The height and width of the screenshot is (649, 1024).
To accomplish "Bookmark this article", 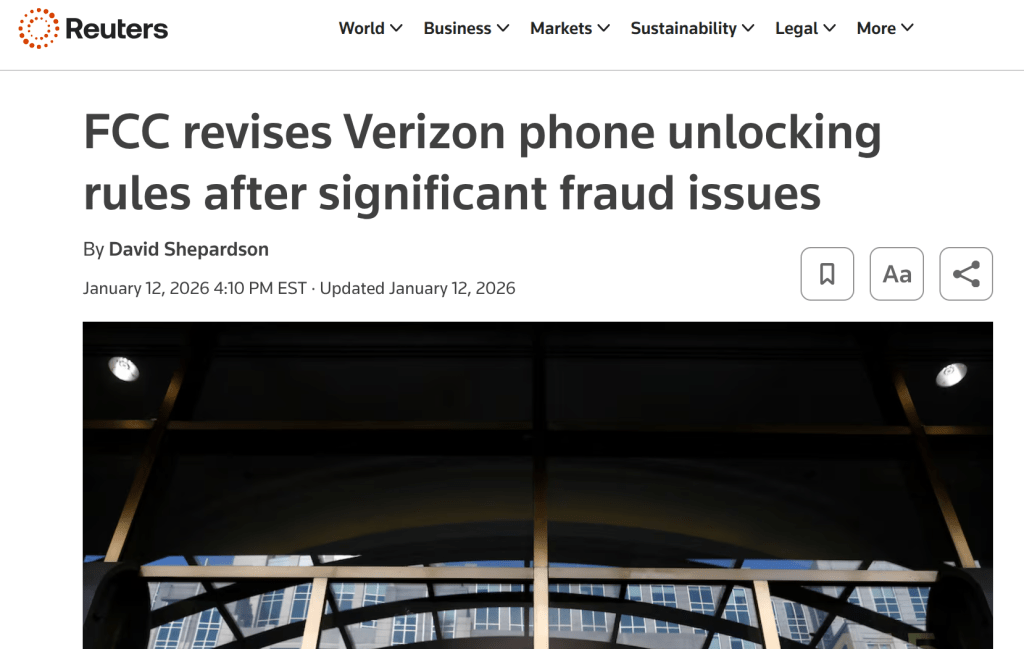I will tap(827, 274).
